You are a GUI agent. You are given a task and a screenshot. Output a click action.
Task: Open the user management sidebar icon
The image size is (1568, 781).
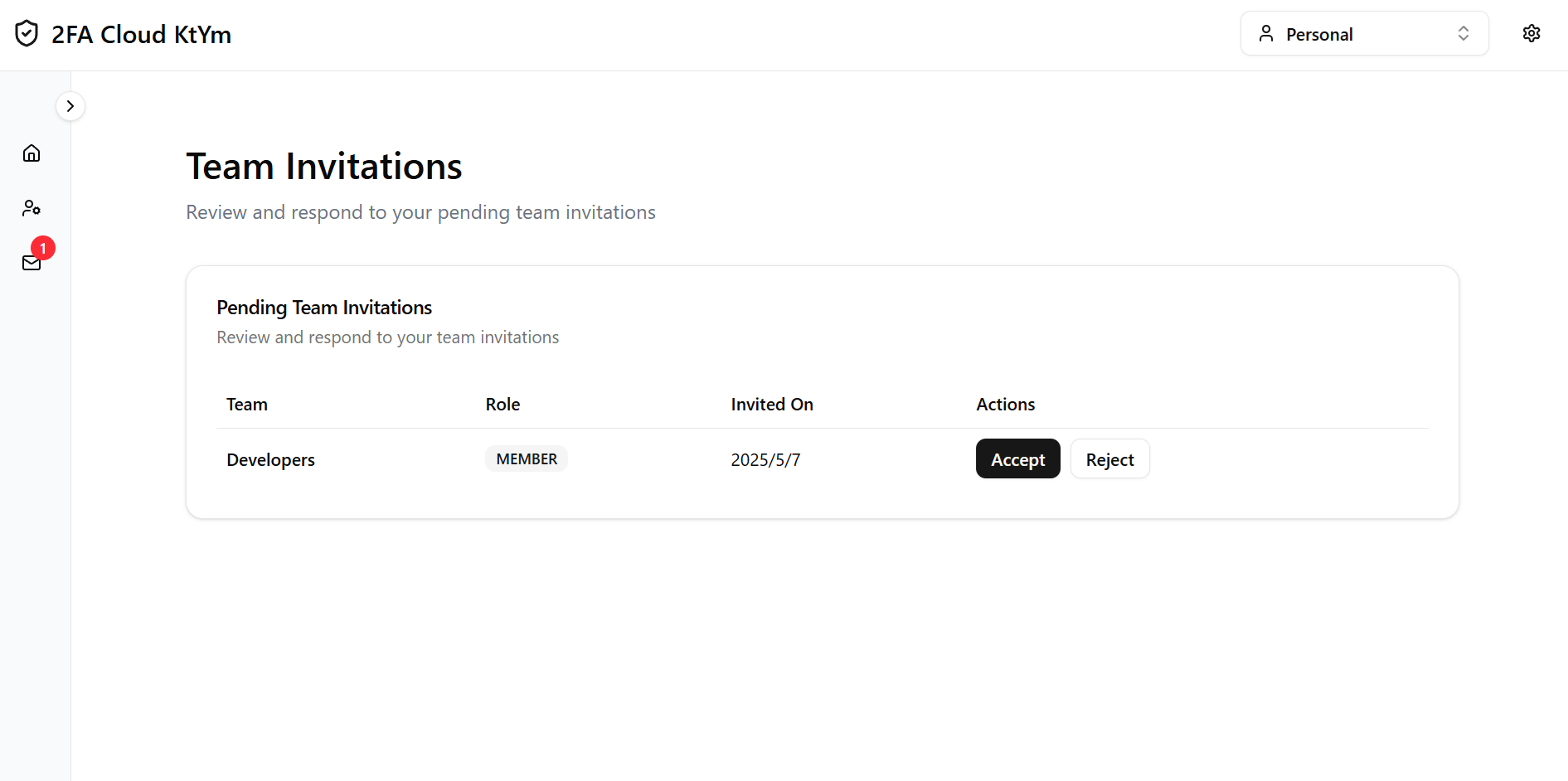32,208
